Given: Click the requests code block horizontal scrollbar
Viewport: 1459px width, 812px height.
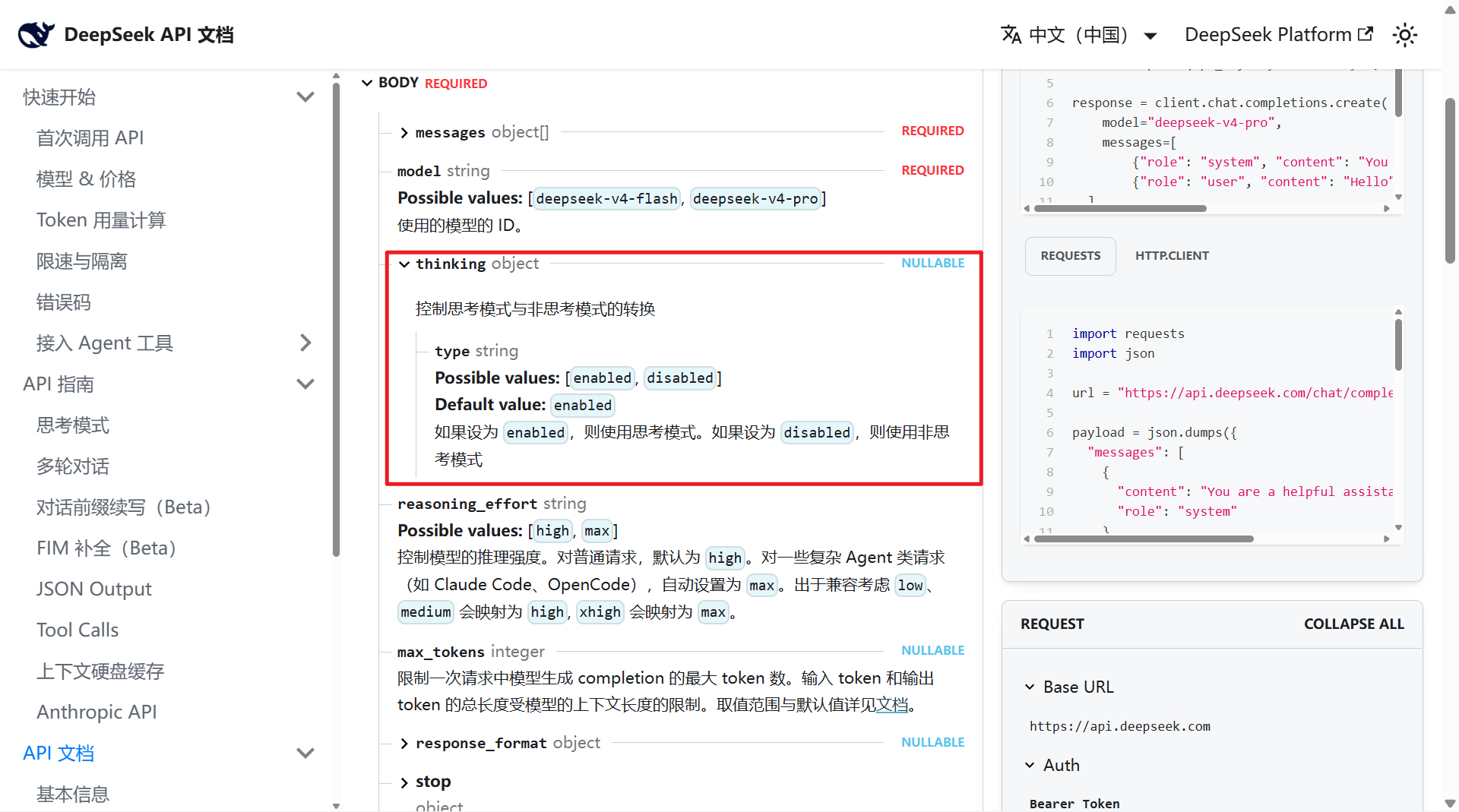Looking at the screenshot, I should (x=1144, y=539).
